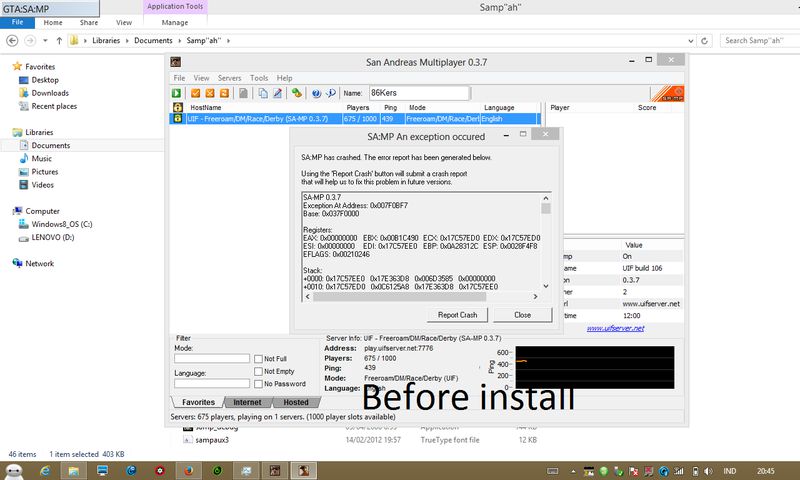Open the SA-MP File menu

(x=179, y=78)
